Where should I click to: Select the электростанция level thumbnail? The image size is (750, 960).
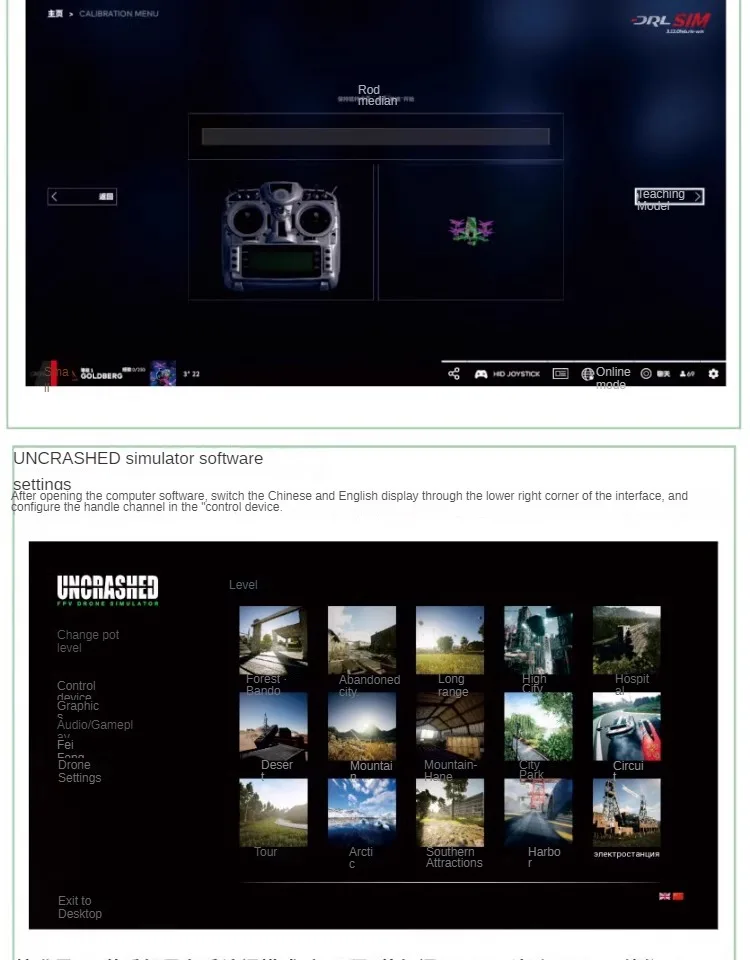click(627, 812)
